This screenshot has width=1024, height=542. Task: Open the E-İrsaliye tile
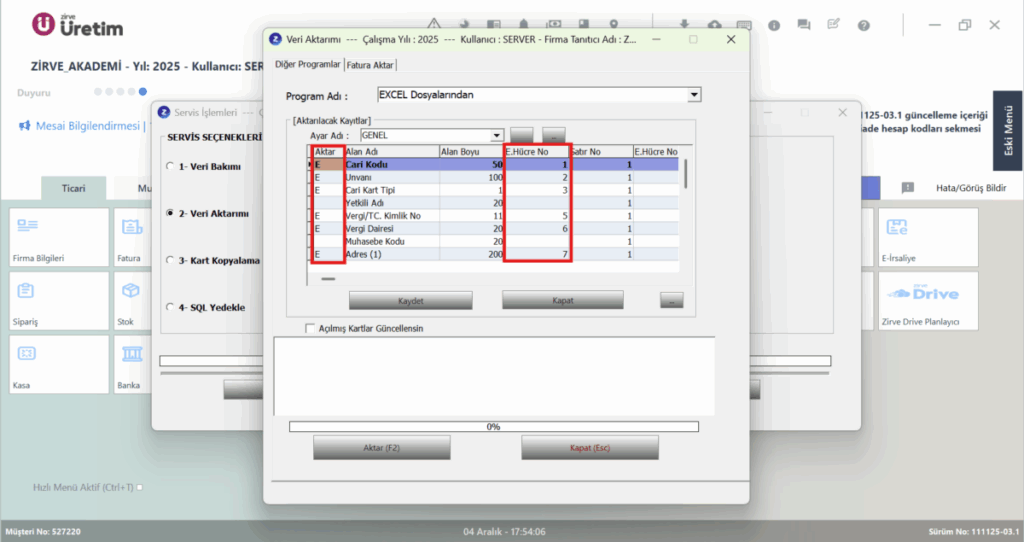[928, 237]
